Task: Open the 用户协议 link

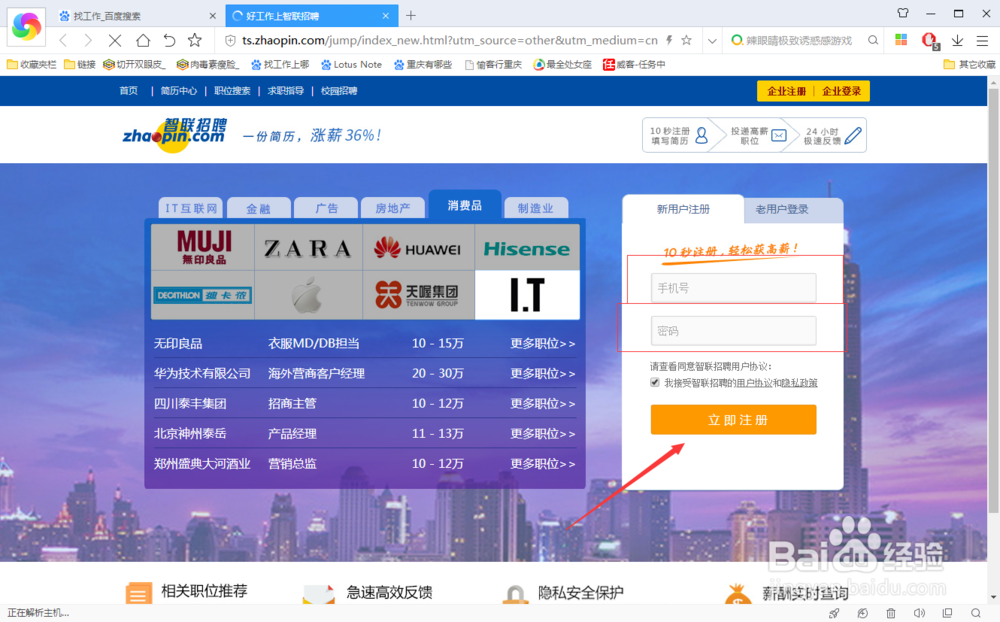Action: click(754, 383)
